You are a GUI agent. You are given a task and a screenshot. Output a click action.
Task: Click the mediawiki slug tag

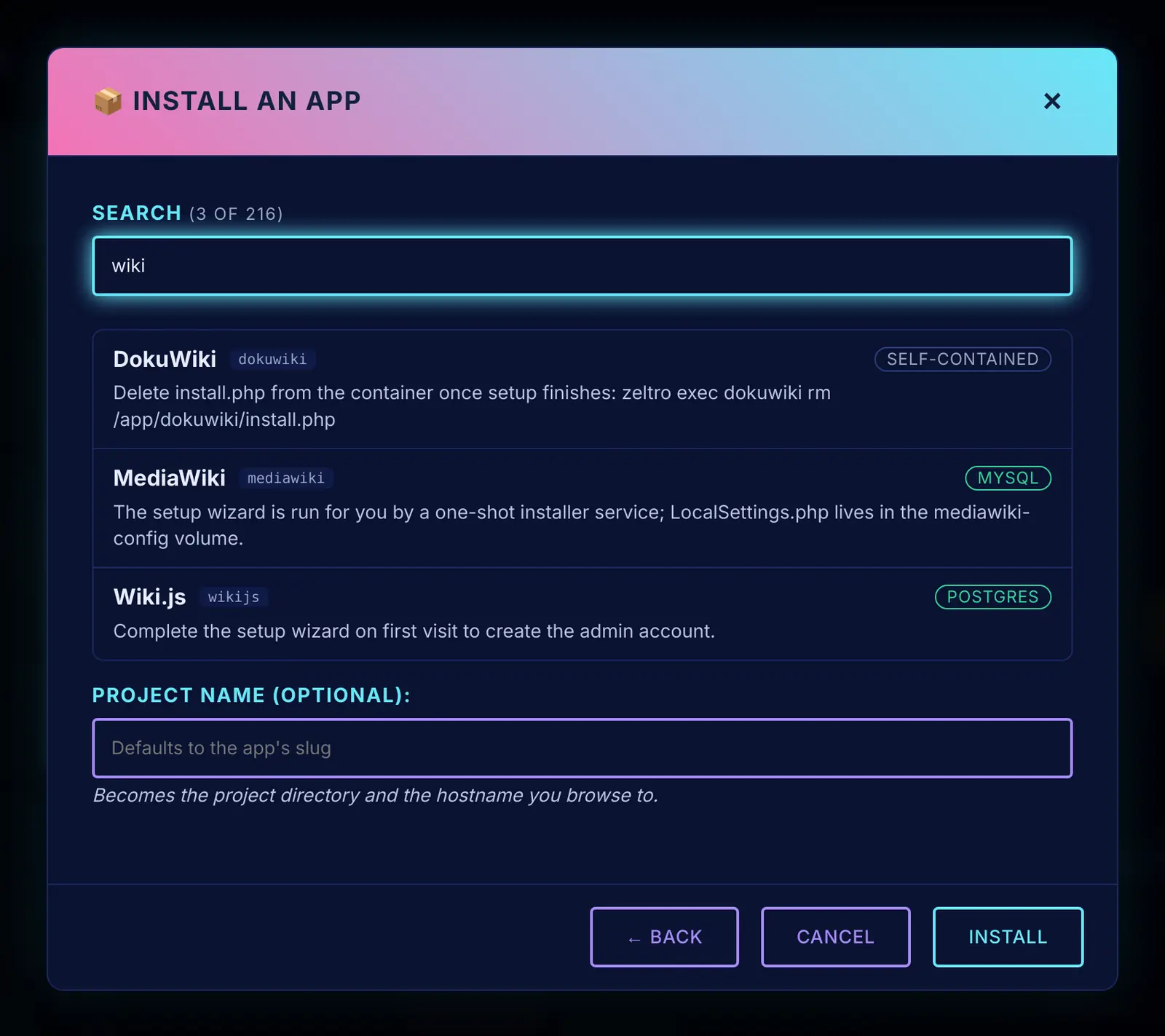click(x=285, y=478)
